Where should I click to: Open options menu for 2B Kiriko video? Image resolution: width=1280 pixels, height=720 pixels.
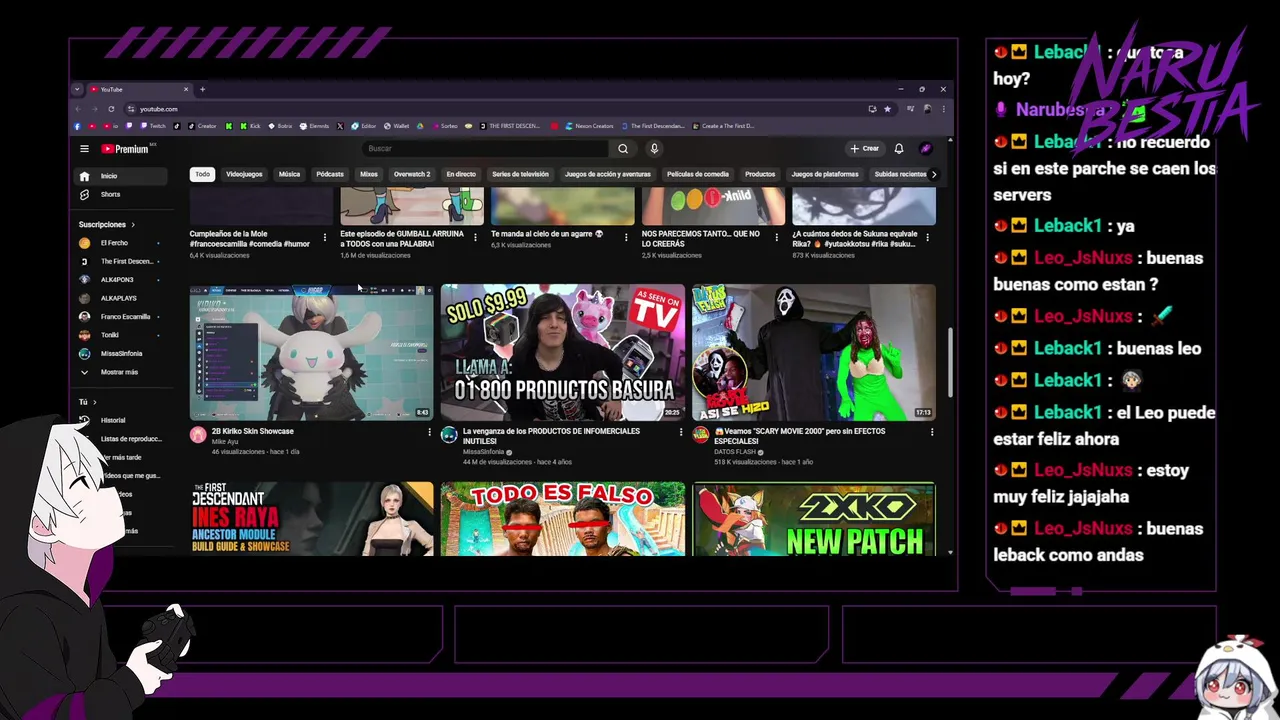pyautogui.click(x=430, y=432)
